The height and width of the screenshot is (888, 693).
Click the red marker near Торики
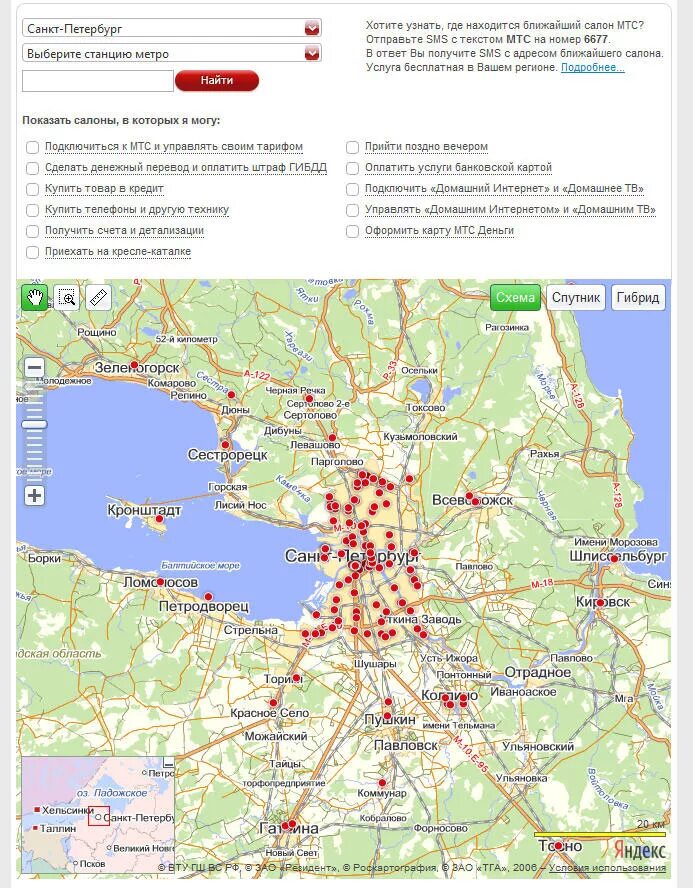pyautogui.click(x=296, y=677)
